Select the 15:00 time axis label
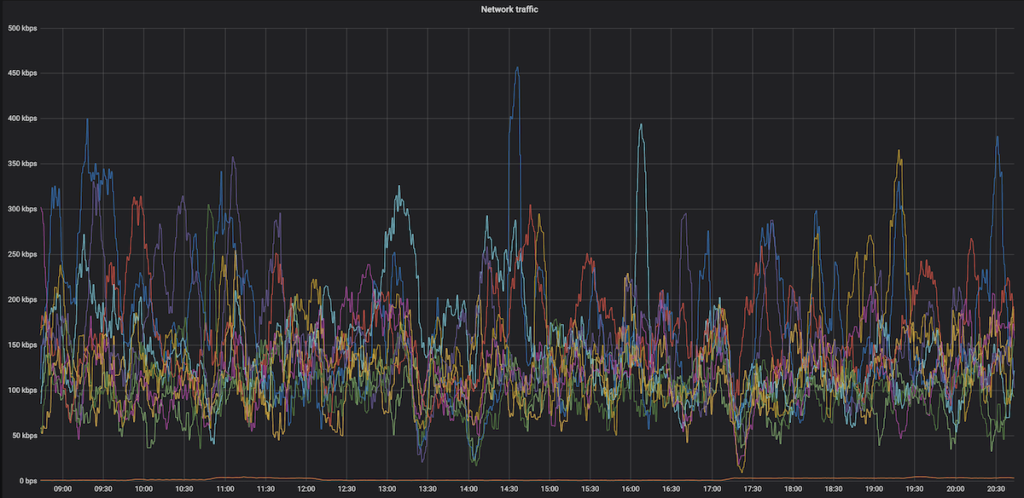This screenshot has width=1024, height=498. [x=549, y=489]
